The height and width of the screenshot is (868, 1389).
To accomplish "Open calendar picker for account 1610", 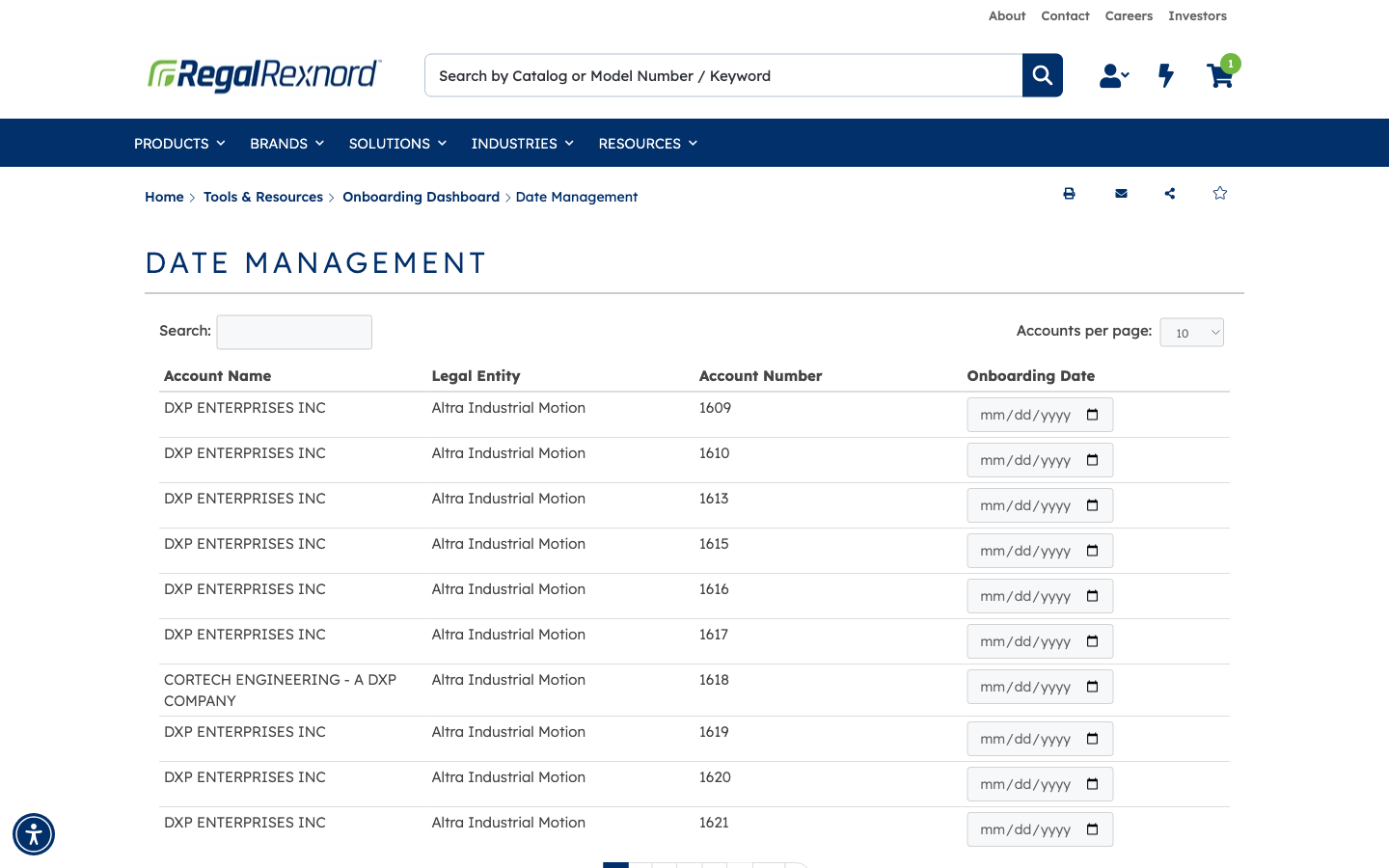I will 1093,460.
